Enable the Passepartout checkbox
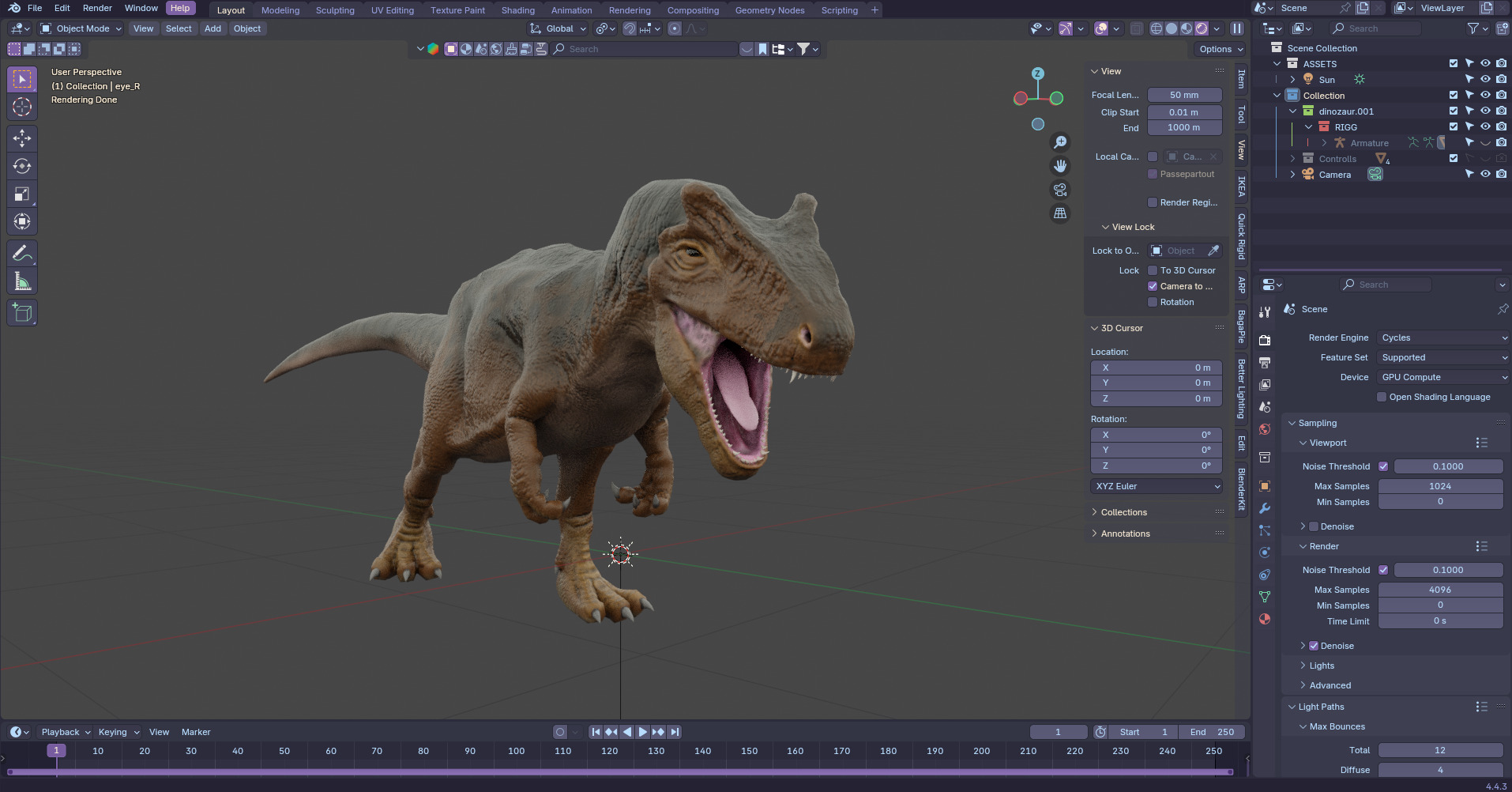 coord(1153,174)
